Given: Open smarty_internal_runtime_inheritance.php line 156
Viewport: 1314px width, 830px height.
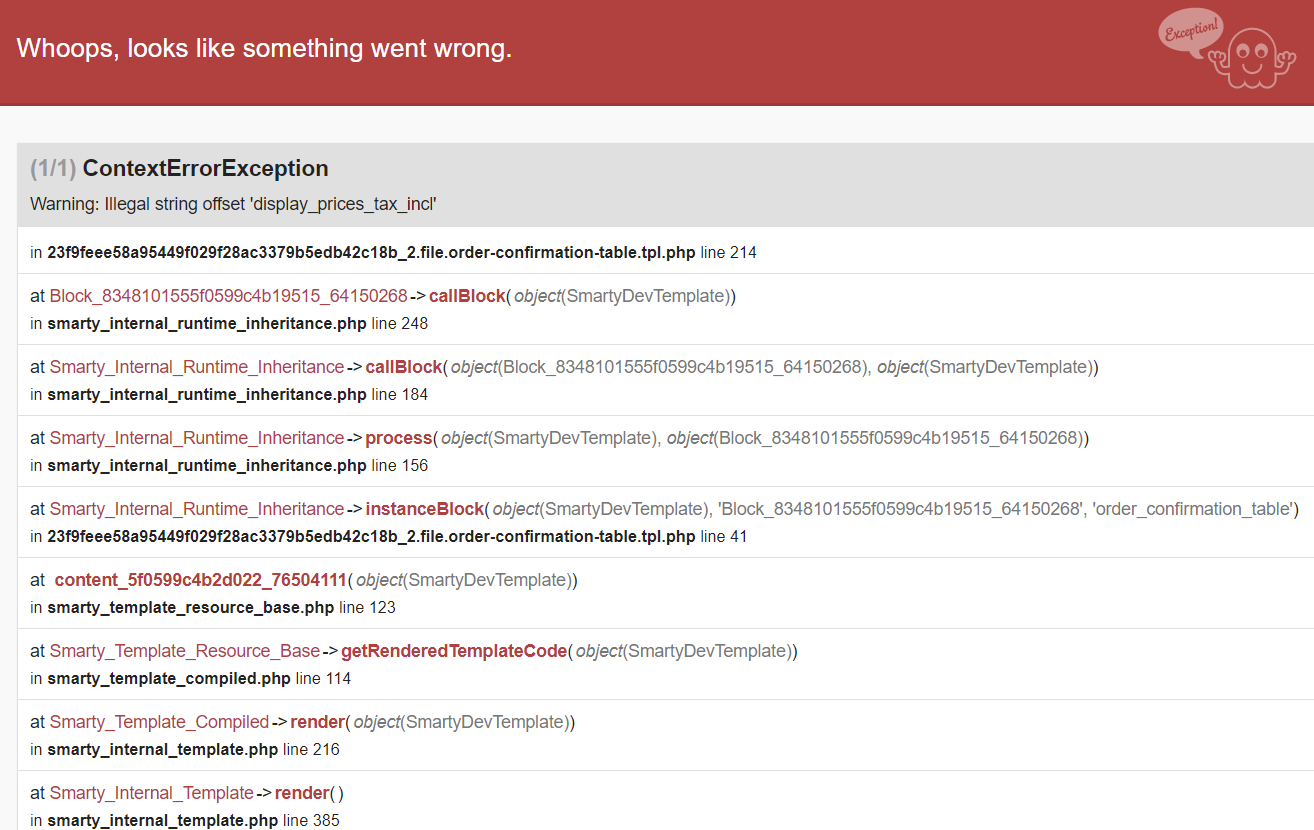Looking at the screenshot, I should [x=238, y=466].
